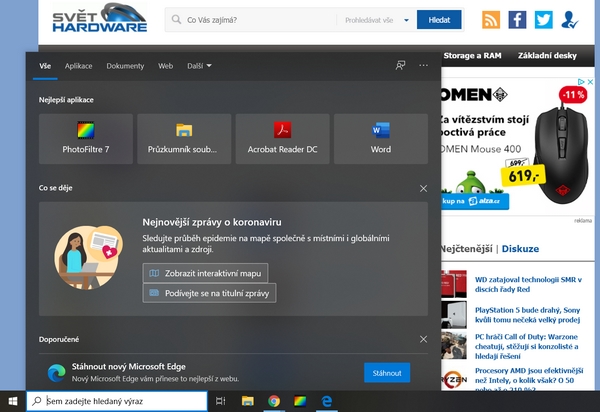Launch Word from top apps
This screenshot has height=412, width=600.
point(381,138)
